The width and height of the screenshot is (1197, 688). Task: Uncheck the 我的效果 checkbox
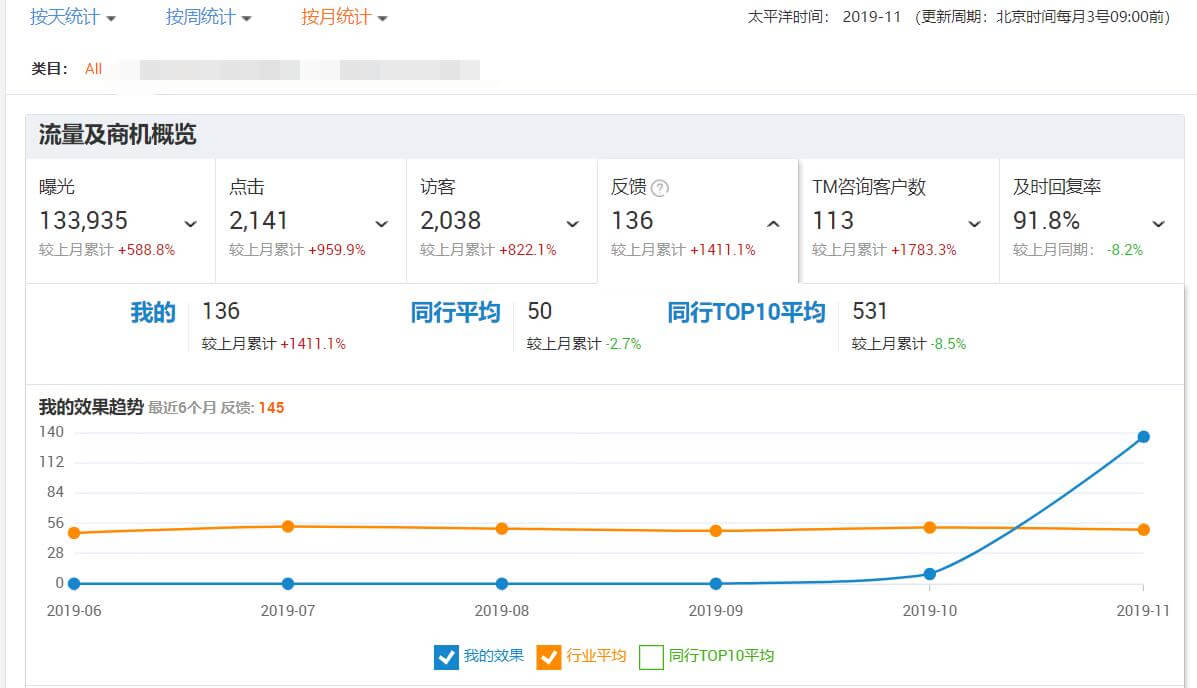(x=446, y=657)
